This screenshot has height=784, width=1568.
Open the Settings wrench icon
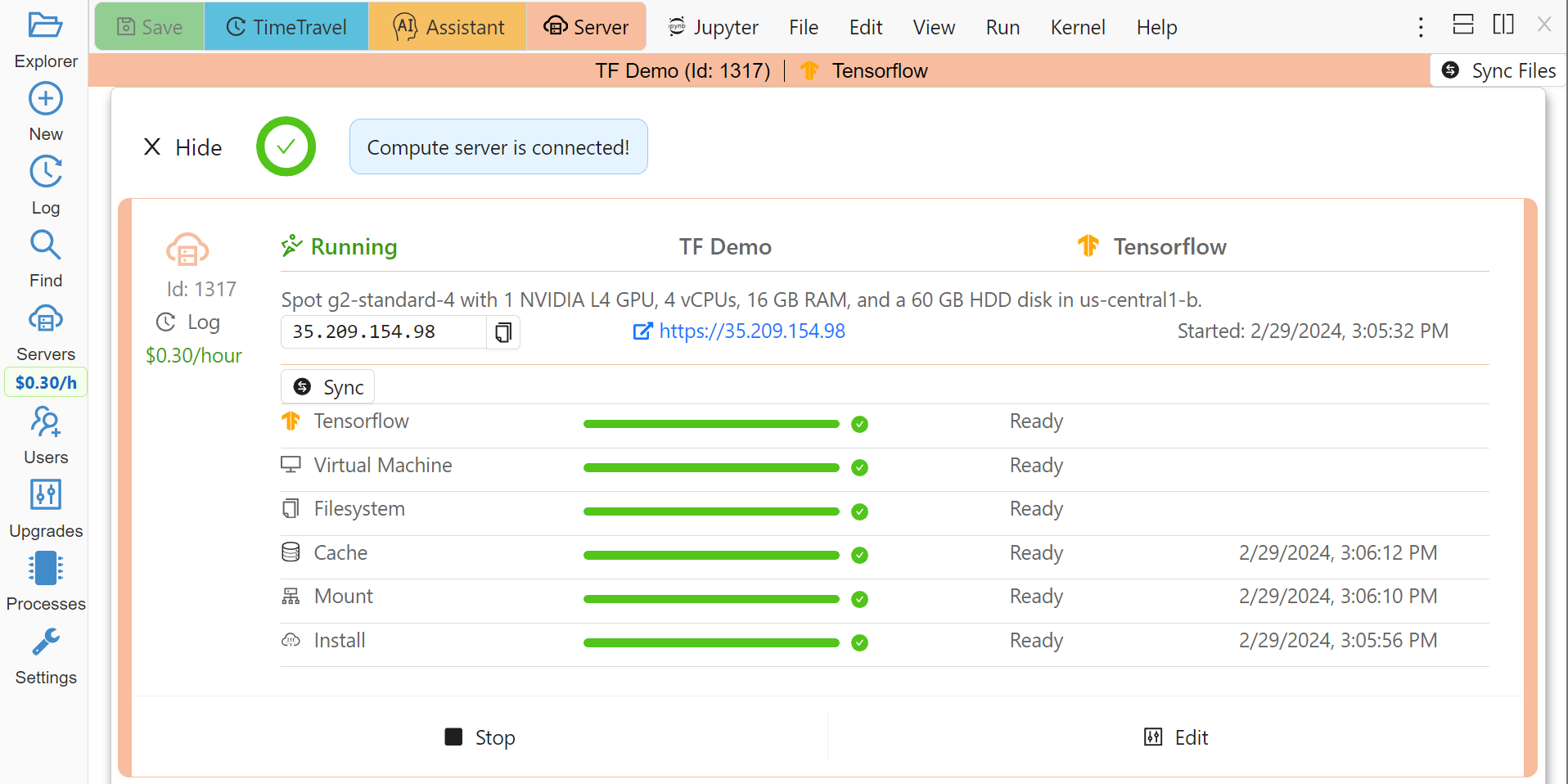45,642
